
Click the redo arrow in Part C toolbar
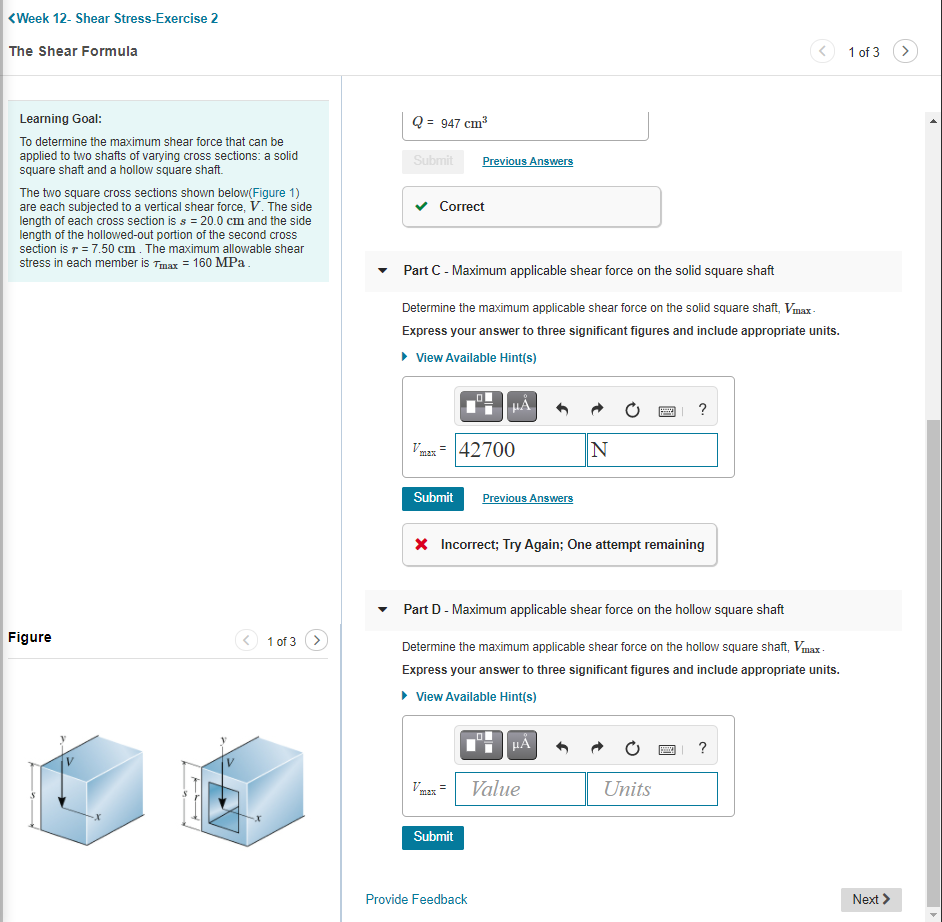[596, 406]
